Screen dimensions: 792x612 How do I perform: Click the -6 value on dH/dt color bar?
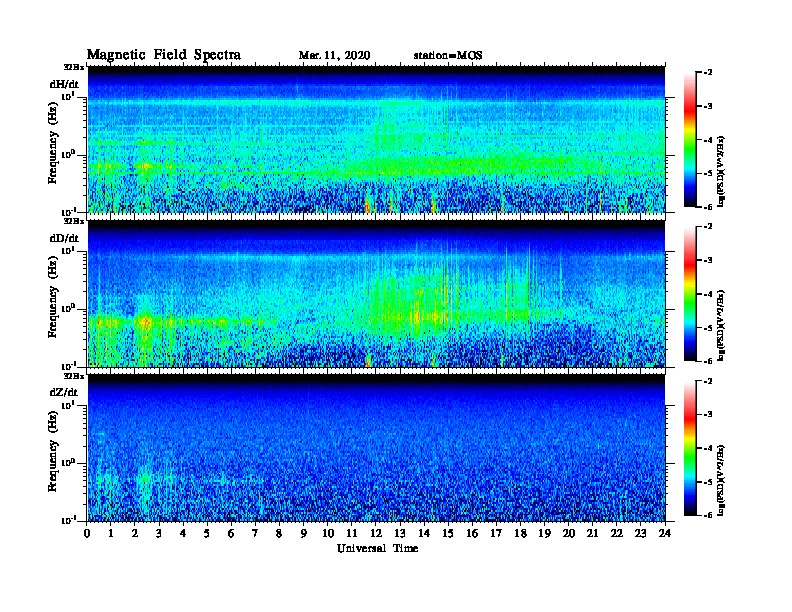point(708,207)
